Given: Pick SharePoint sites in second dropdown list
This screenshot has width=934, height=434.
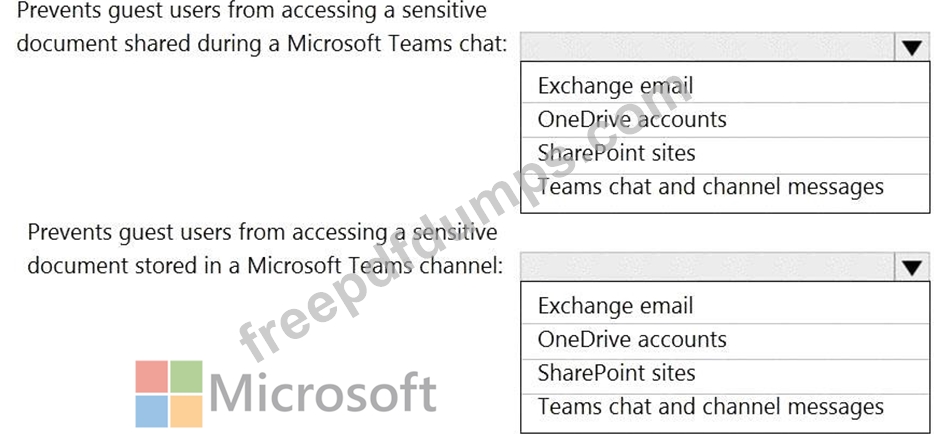Looking at the screenshot, I should (725, 374).
